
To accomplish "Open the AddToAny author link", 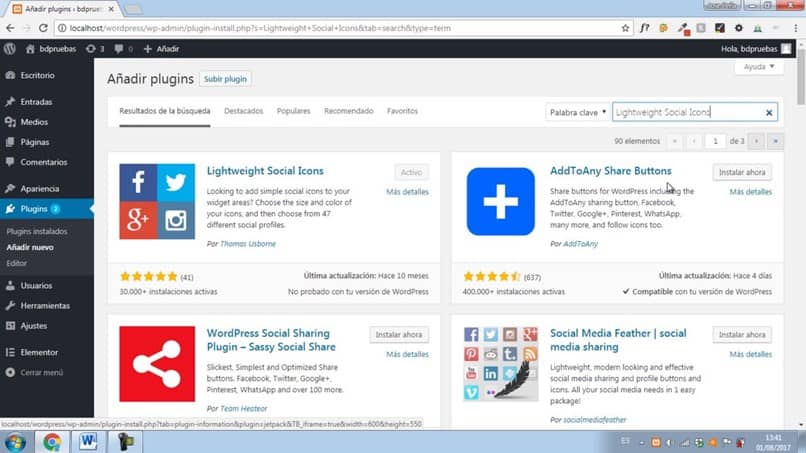I will tap(580, 244).
